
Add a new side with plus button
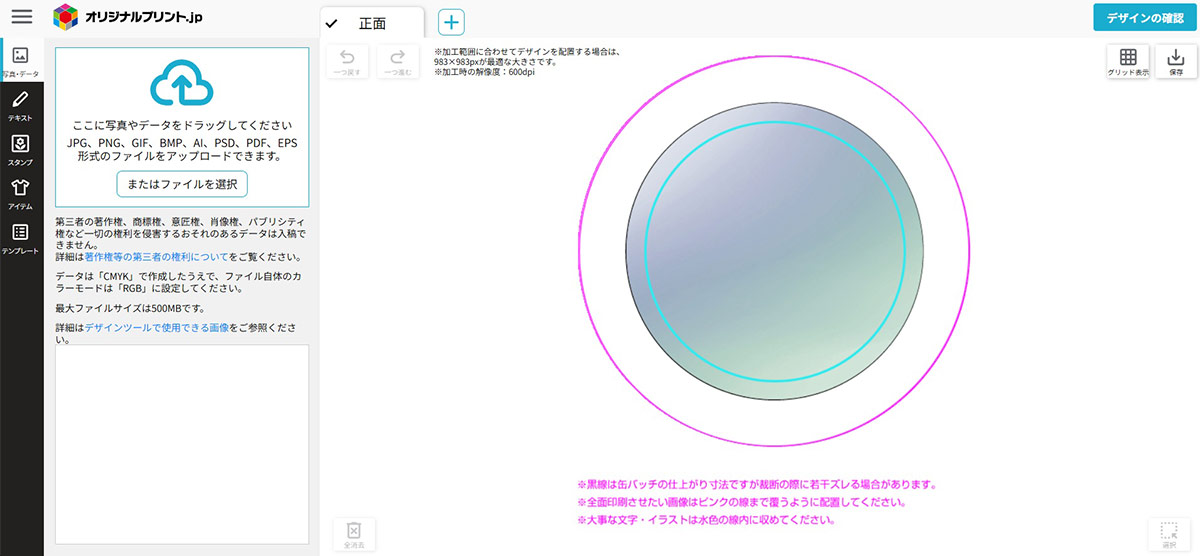pyautogui.click(x=451, y=23)
